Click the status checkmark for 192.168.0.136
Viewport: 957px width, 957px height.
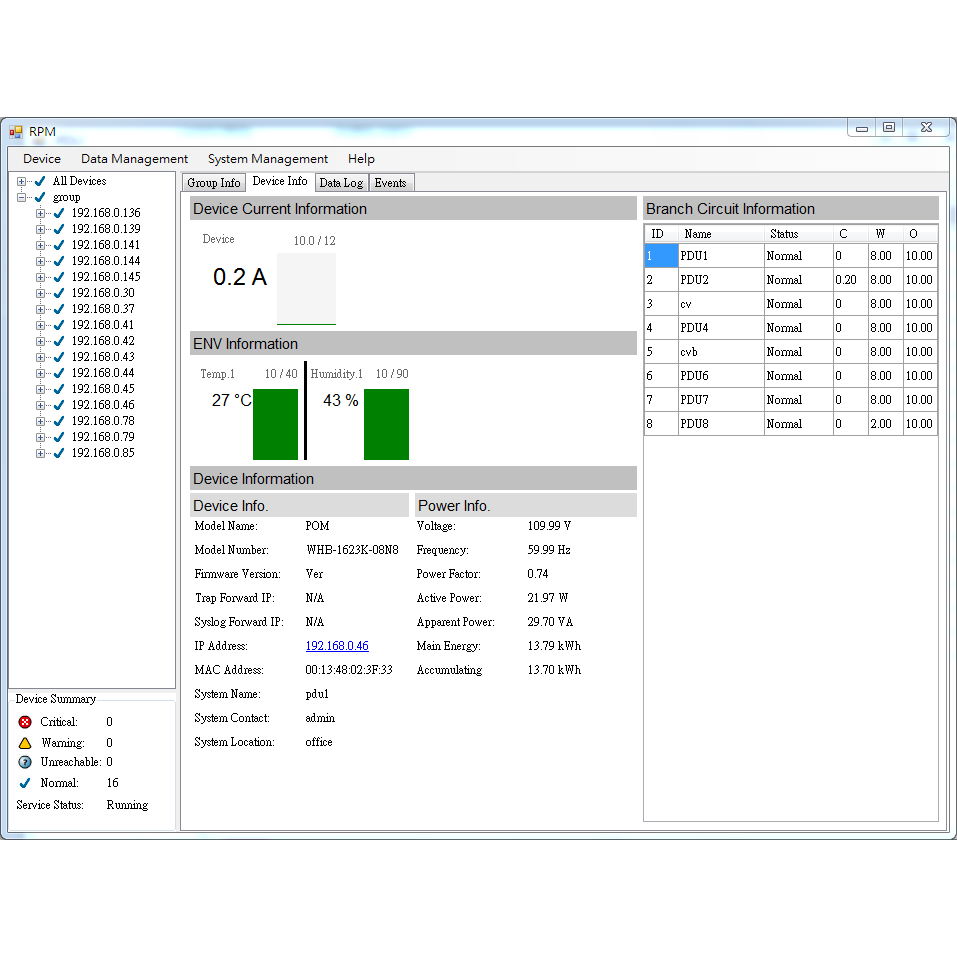coord(59,213)
